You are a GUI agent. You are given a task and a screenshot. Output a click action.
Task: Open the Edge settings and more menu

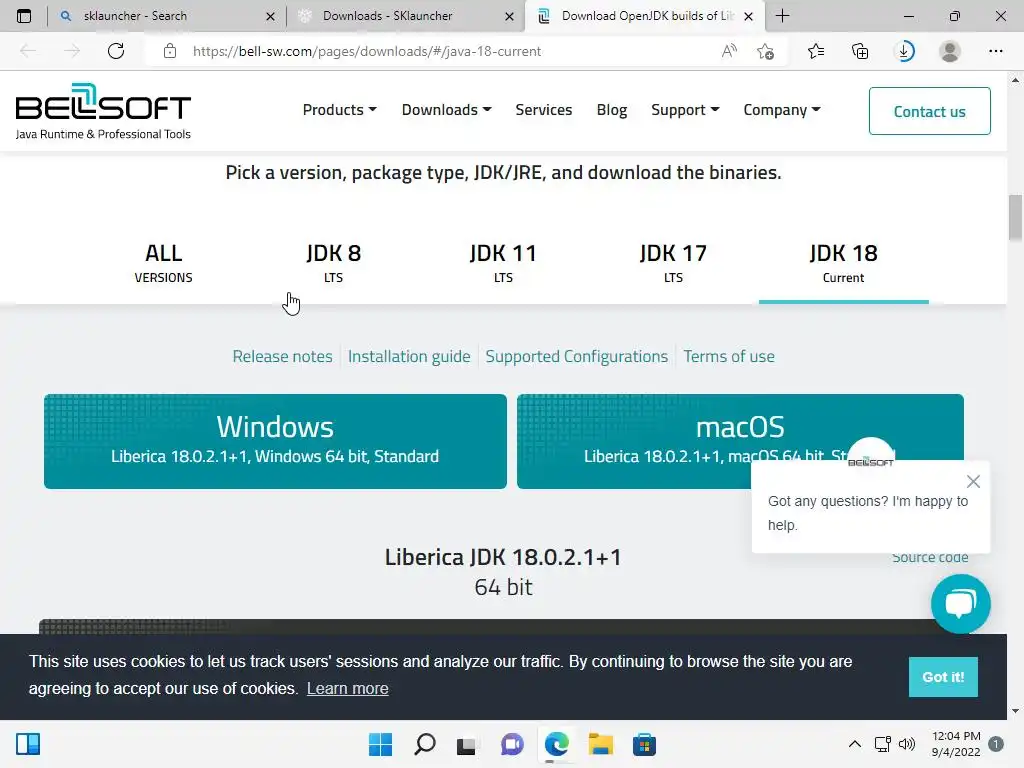[x=995, y=51]
